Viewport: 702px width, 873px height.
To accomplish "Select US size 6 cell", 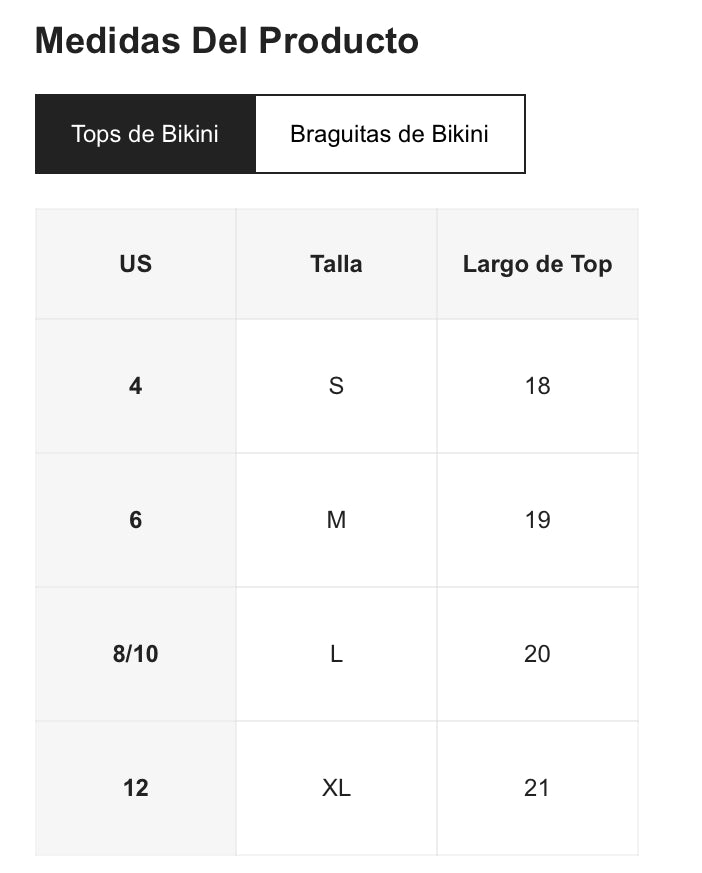I will (x=136, y=520).
